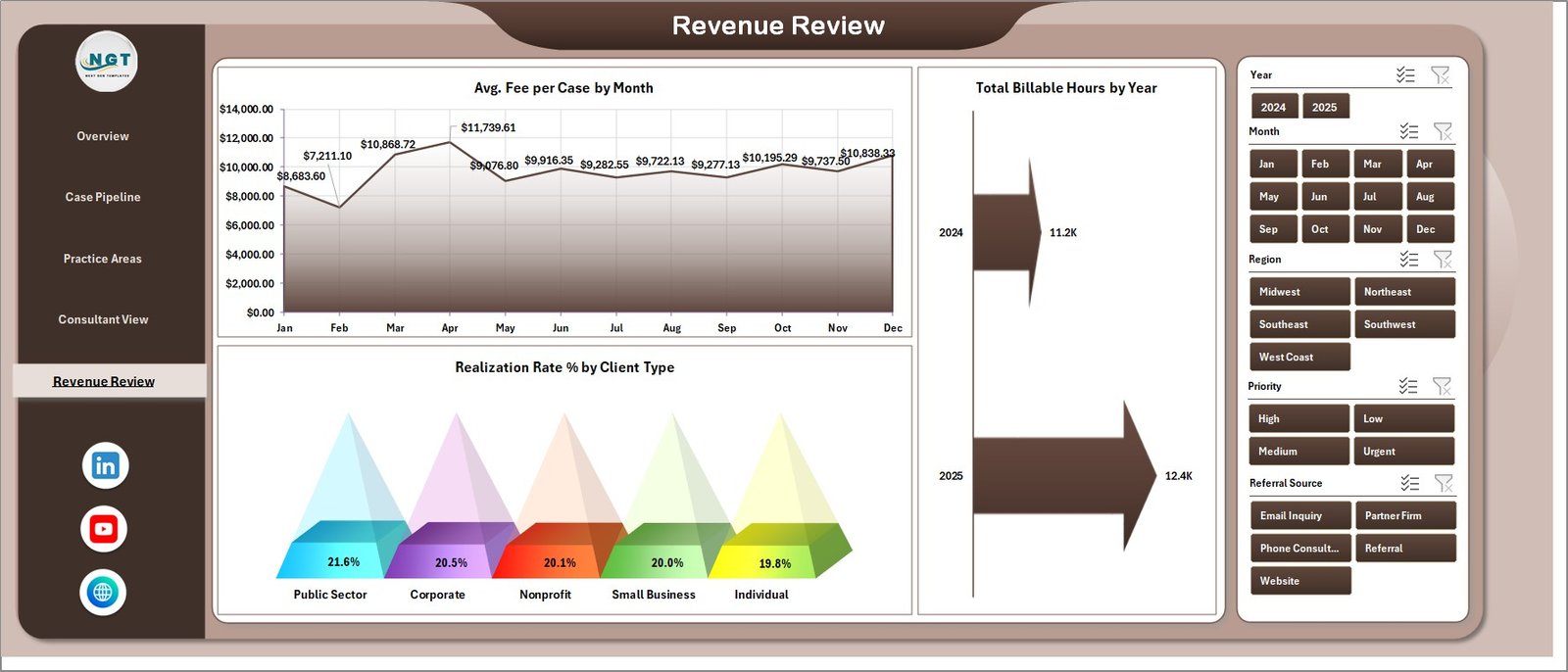Image resolution: width=1568 pixels, height=672 pixels.
Task: Filter by year 2024
Action: [1274, 107]
